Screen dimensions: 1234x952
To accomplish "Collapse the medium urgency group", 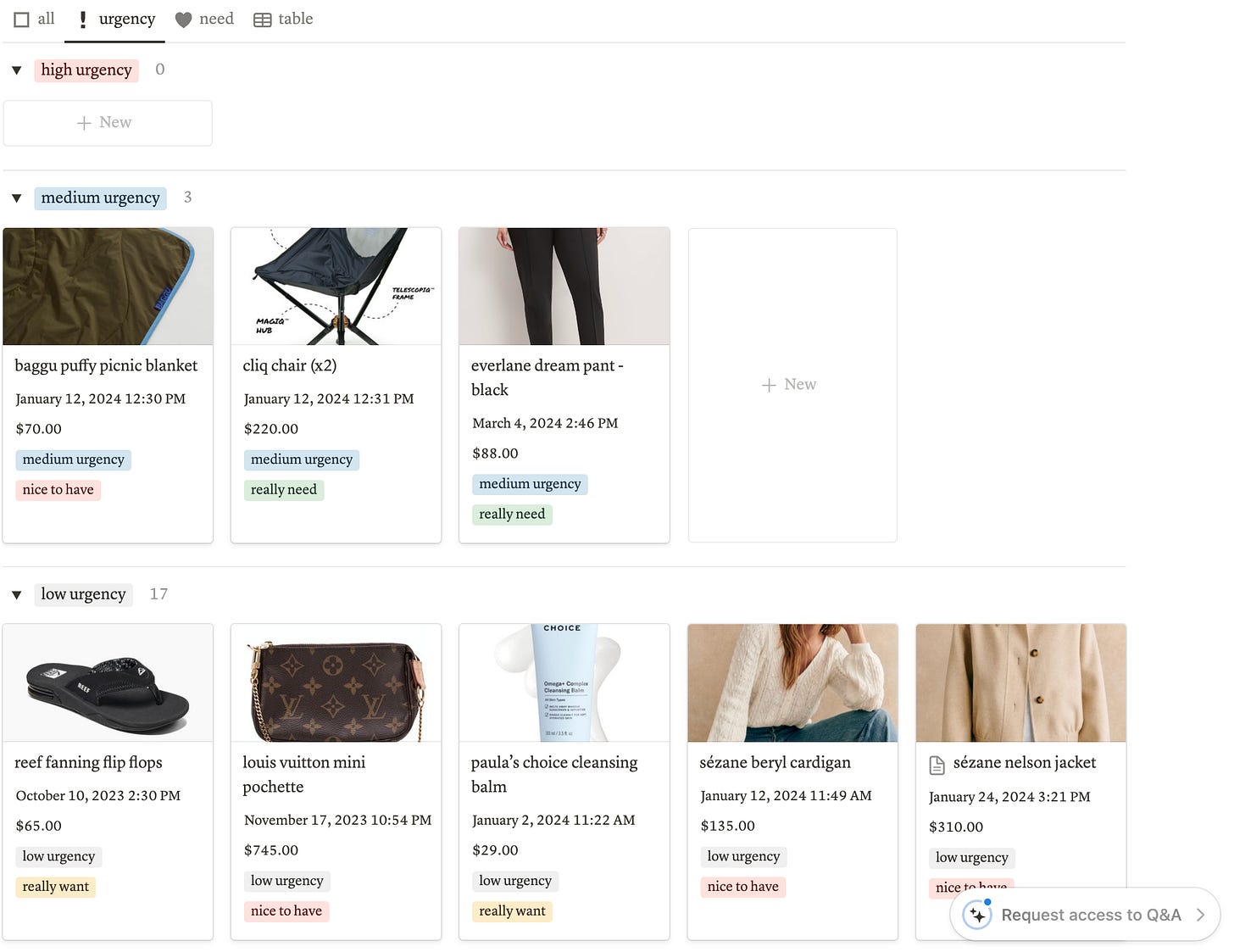I will coord(16,198).
